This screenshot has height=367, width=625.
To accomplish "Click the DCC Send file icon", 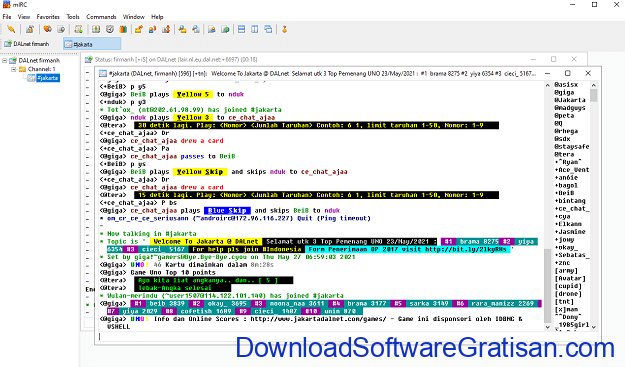I will [139, 29].
